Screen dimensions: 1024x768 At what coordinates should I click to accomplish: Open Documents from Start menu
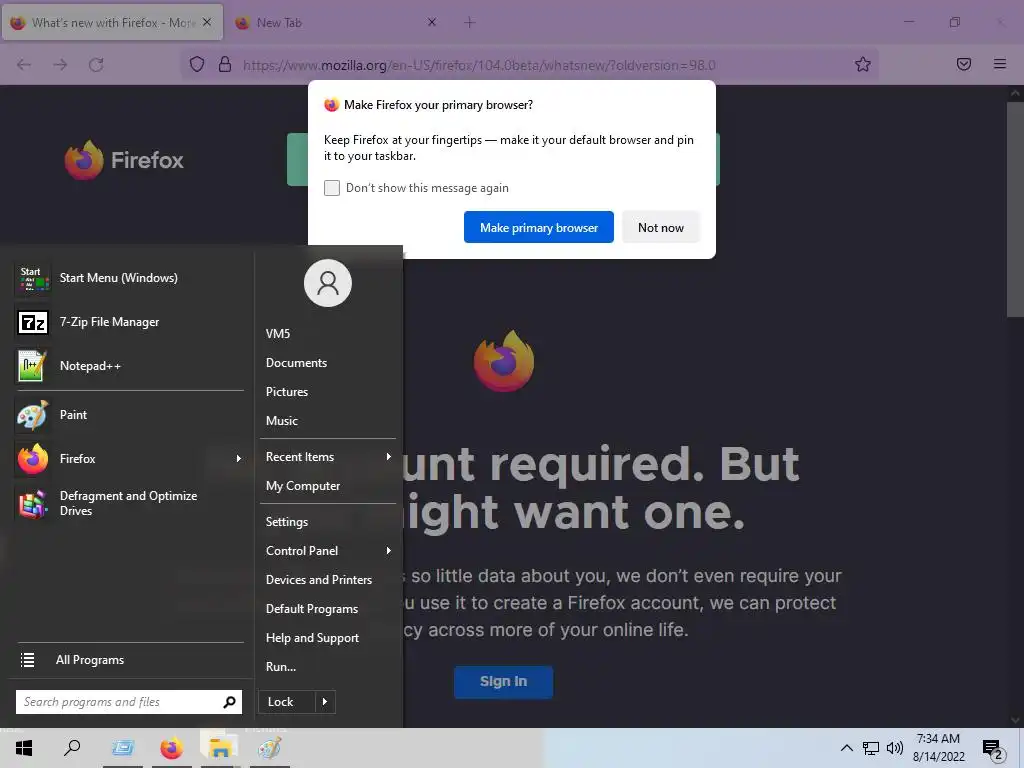(x=296, y=362)
